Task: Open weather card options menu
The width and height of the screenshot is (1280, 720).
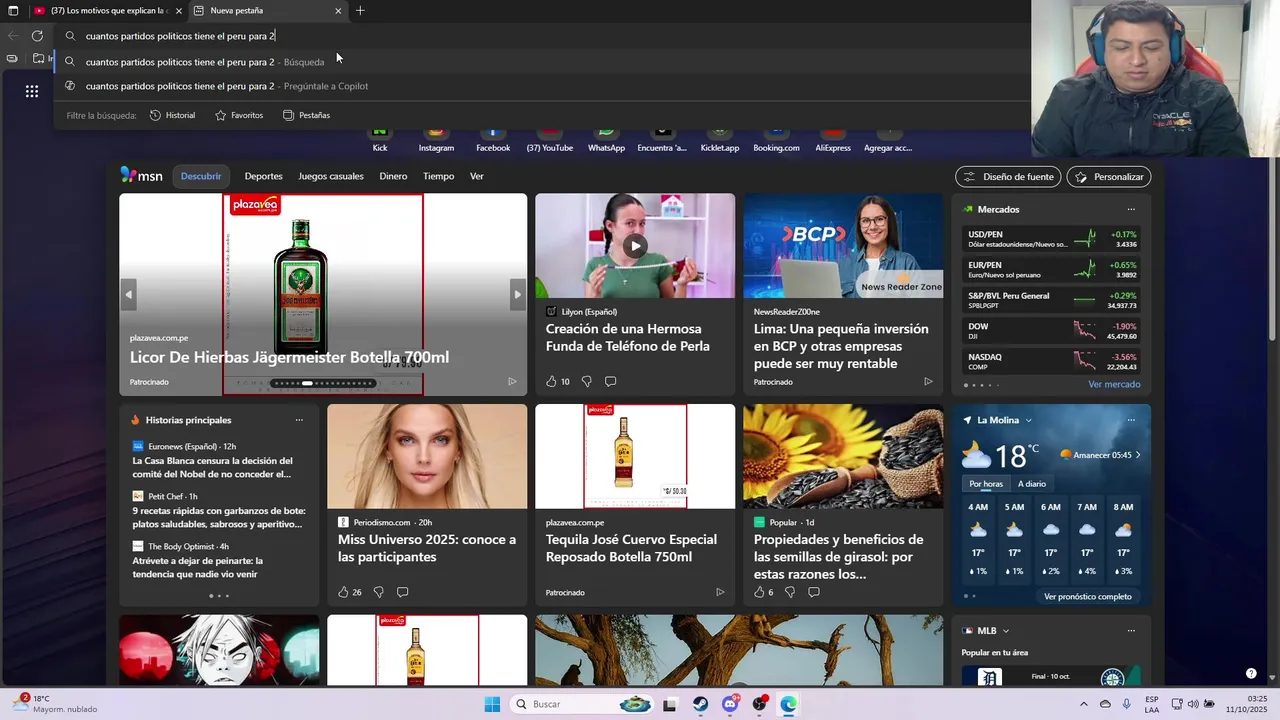Action: [x=1131, y=420]
